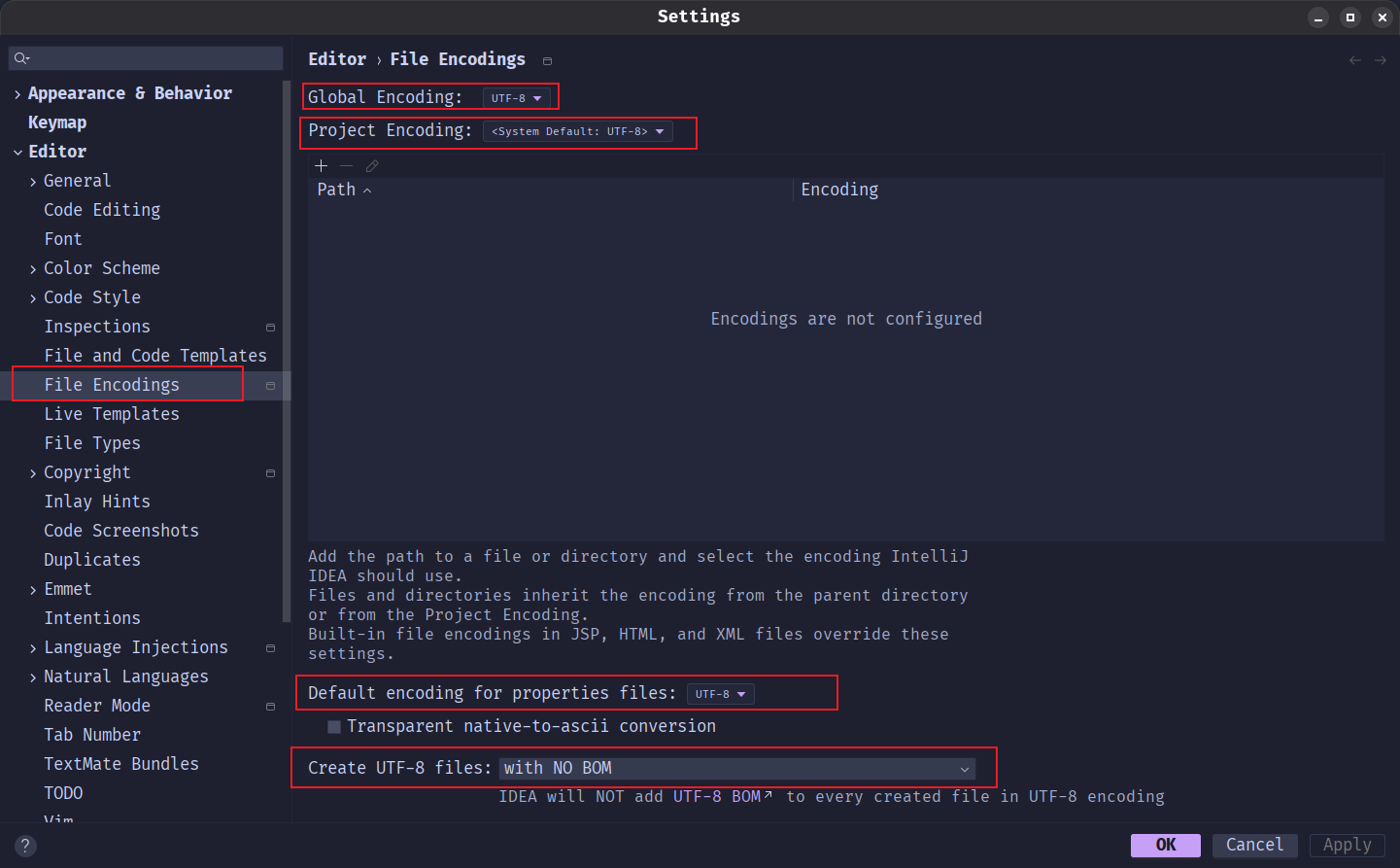Screen dimensions: 1400x868
Task: Open the Keymap settings page
Action: [57, 122]
